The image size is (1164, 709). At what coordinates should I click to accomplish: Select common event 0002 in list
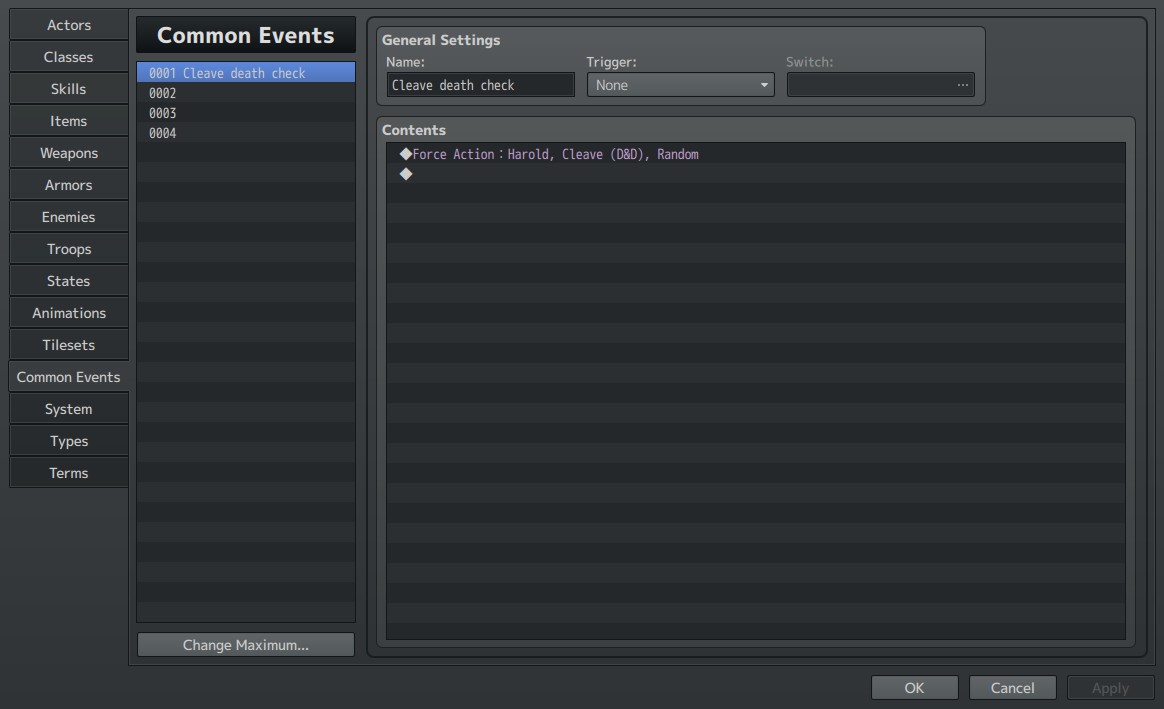click(x=246, y=93)
